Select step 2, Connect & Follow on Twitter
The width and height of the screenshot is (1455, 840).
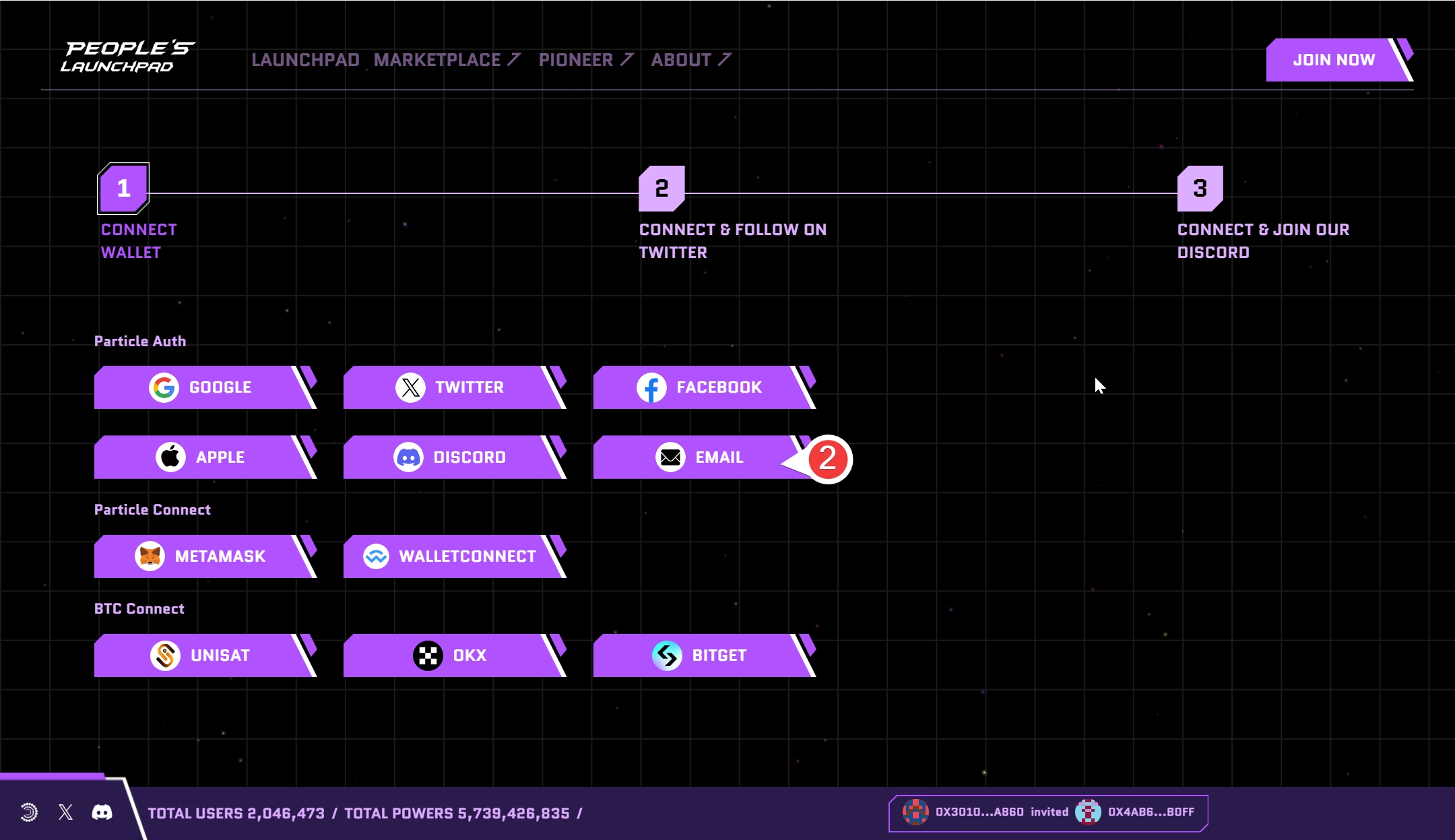661,189
